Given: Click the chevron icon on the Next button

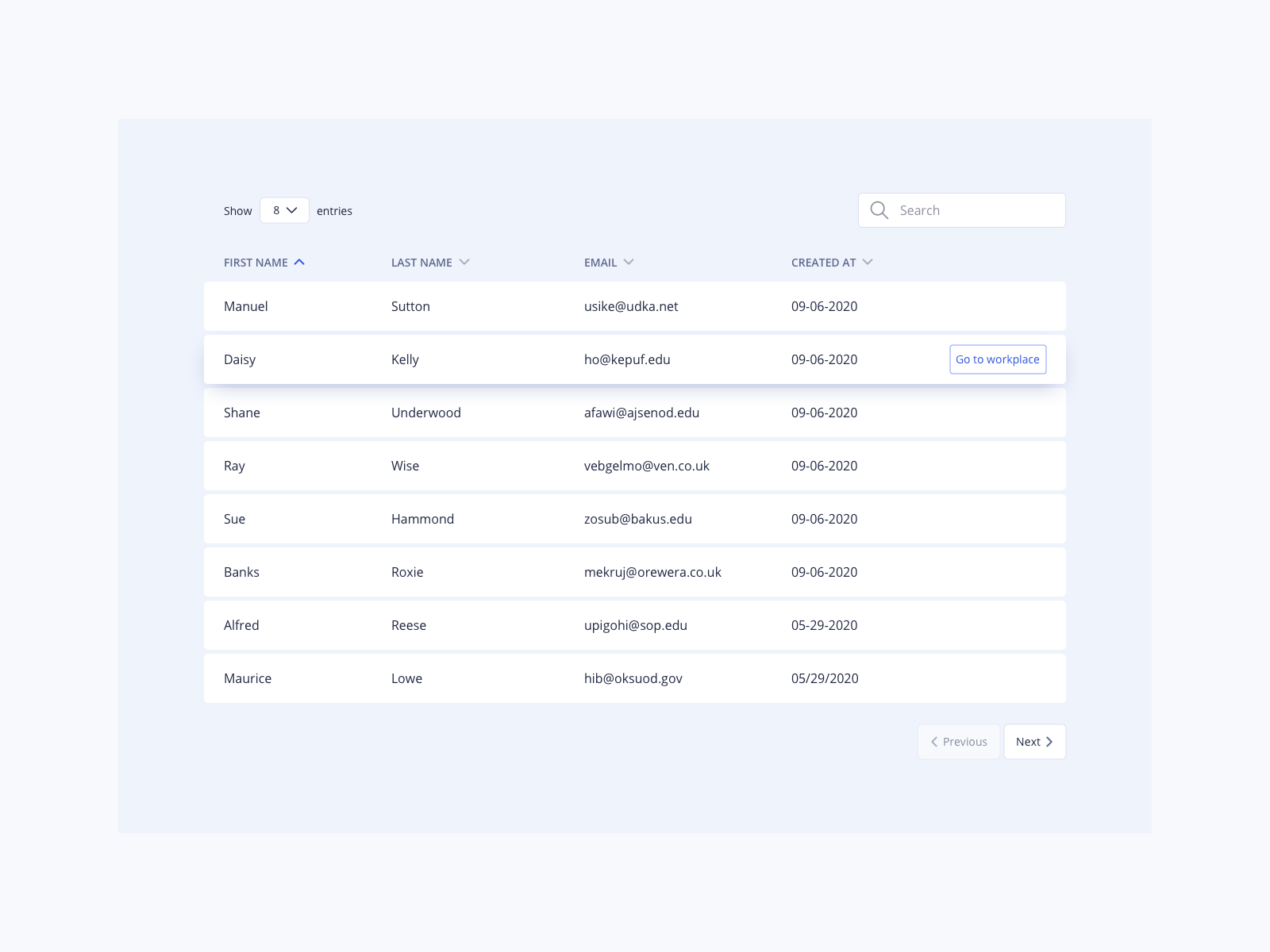Looking at the screenshot, I should [x=1049, y=742].
